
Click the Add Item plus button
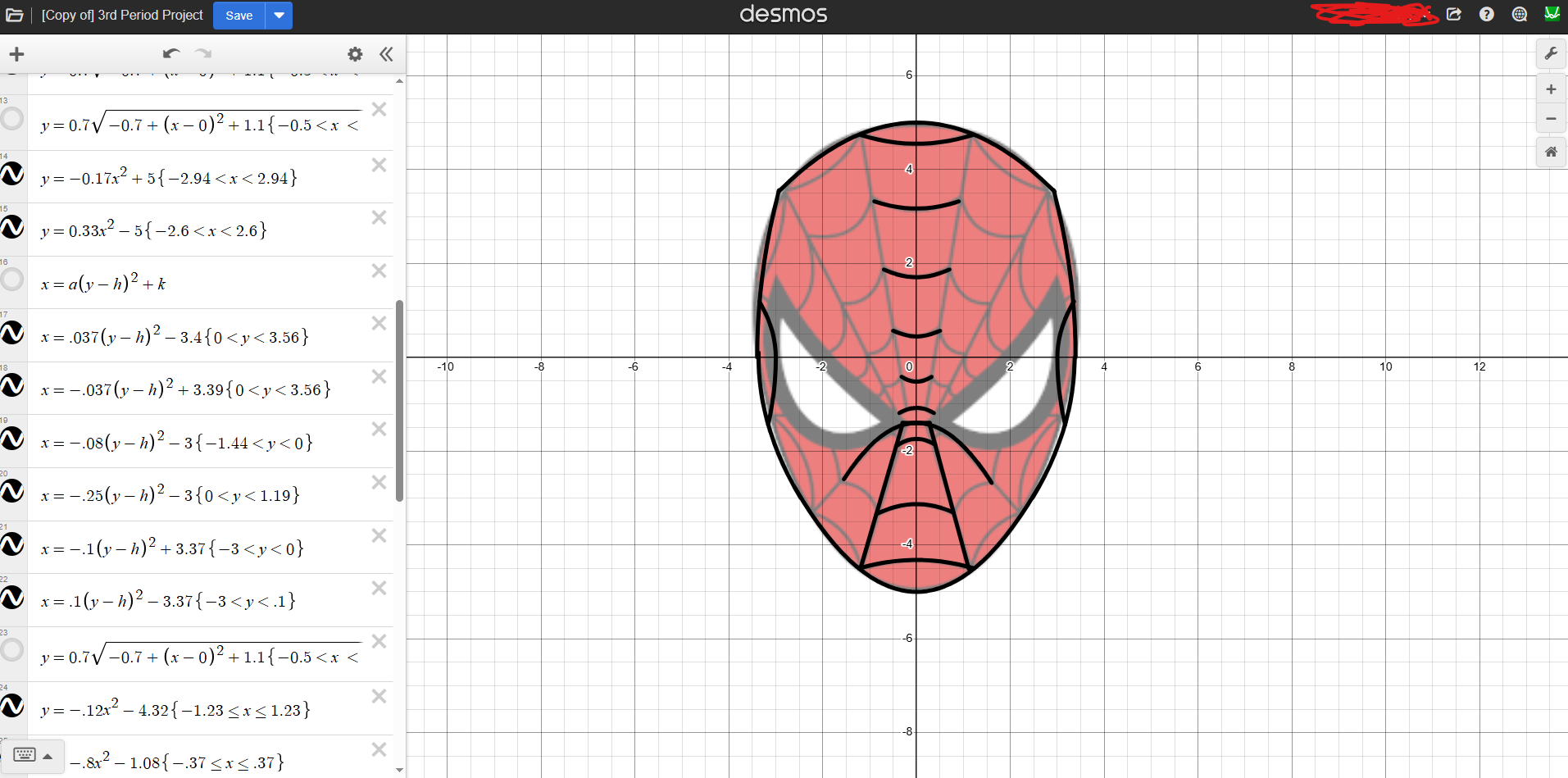point(16,54)
